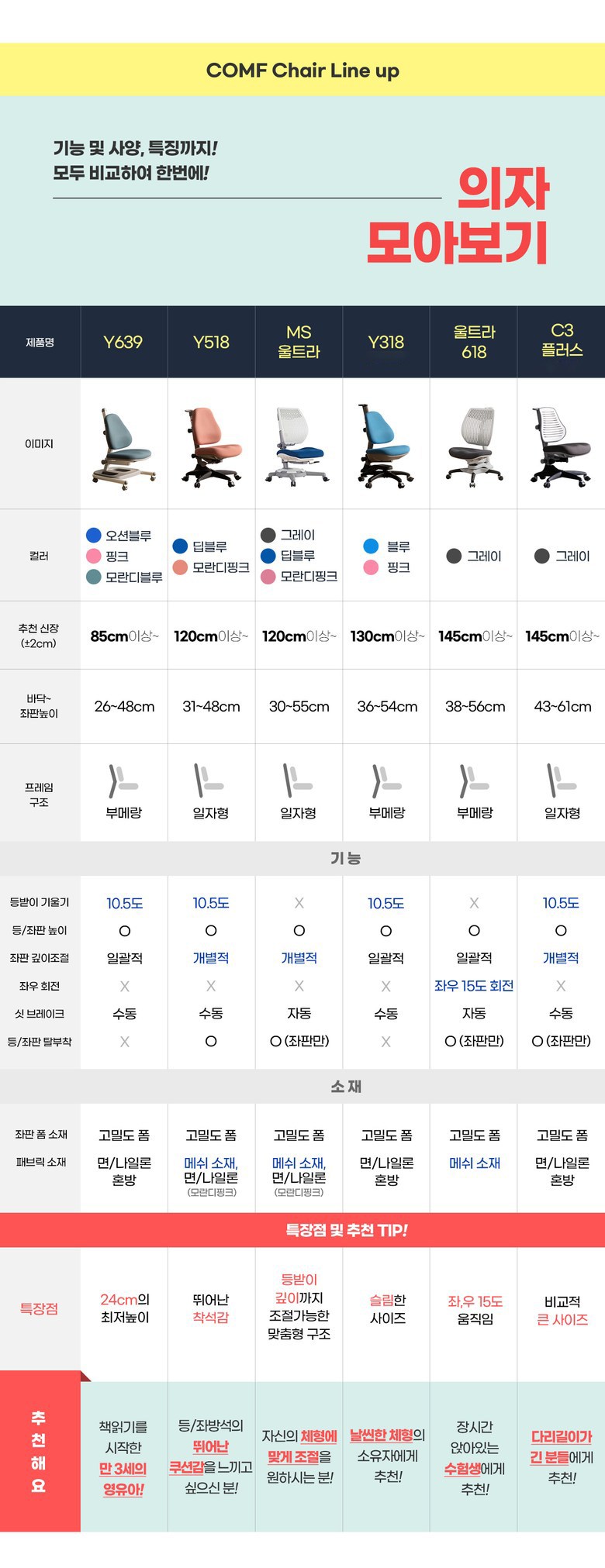Click the Y318 column header
605x1568 pixels.
click(x=386, y=342)
